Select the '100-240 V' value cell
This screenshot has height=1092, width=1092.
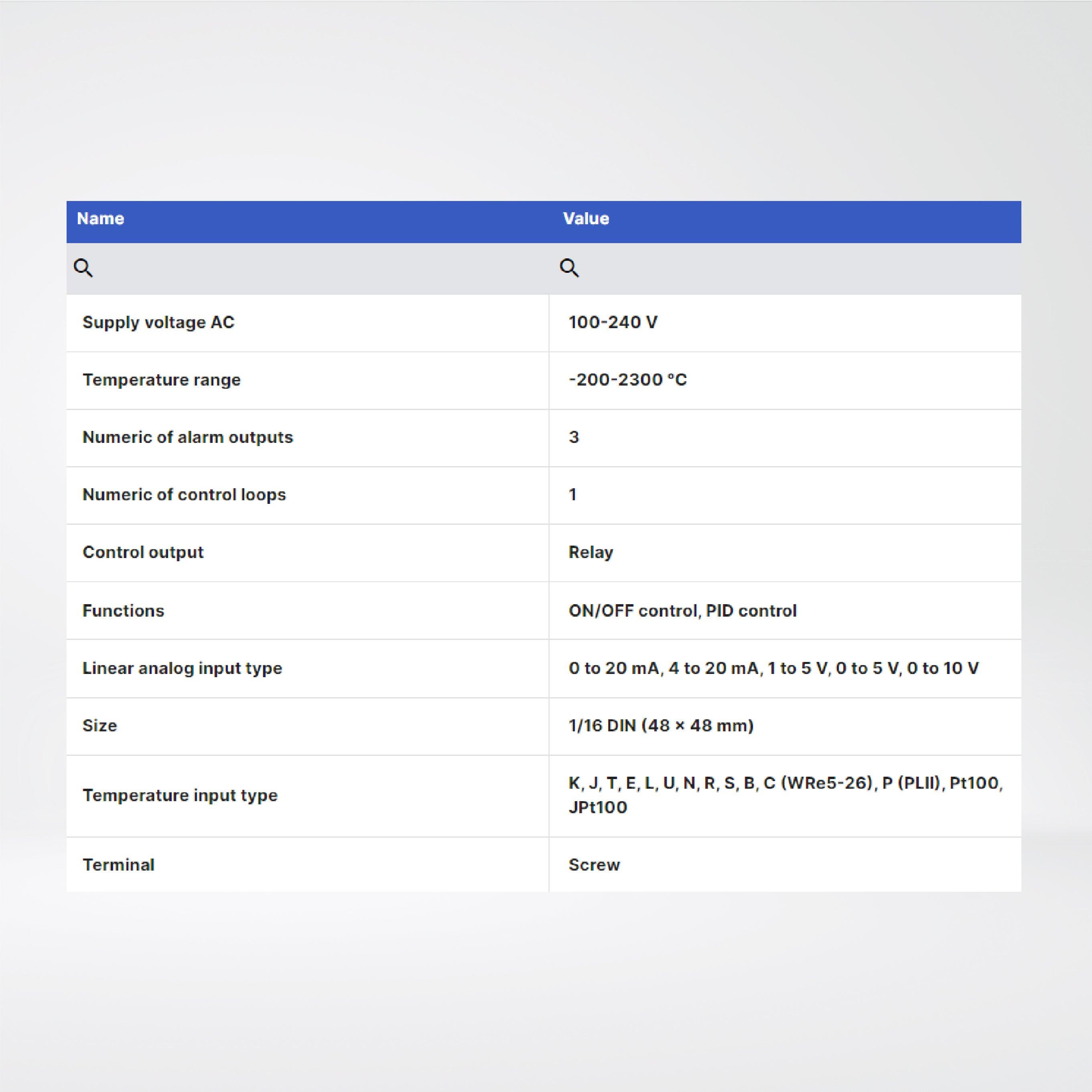coord(785,323)
